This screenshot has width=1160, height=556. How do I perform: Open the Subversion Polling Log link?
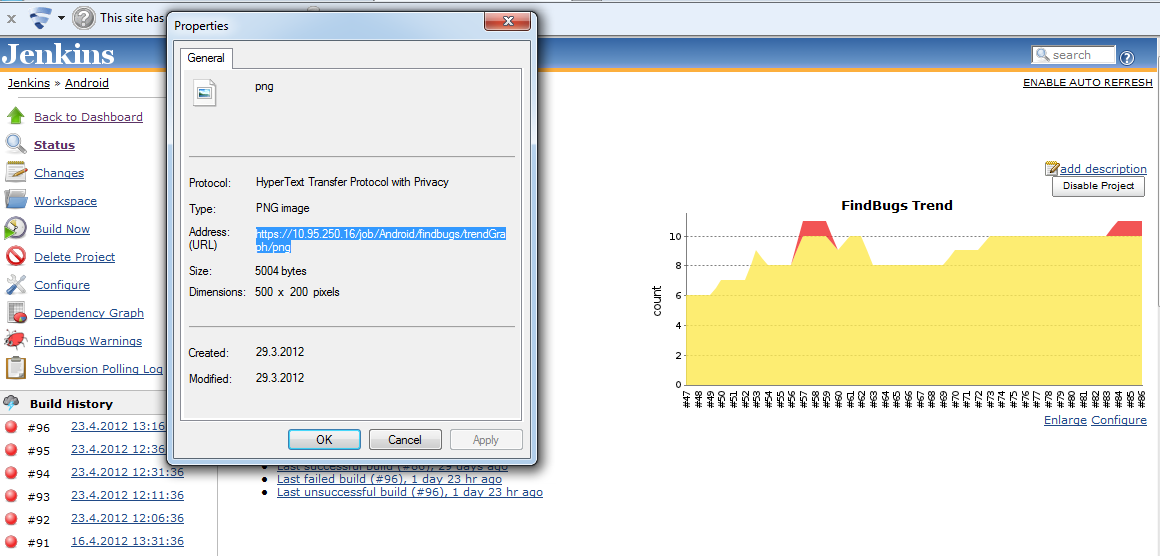pyautogui.click(x=98, y=369)
